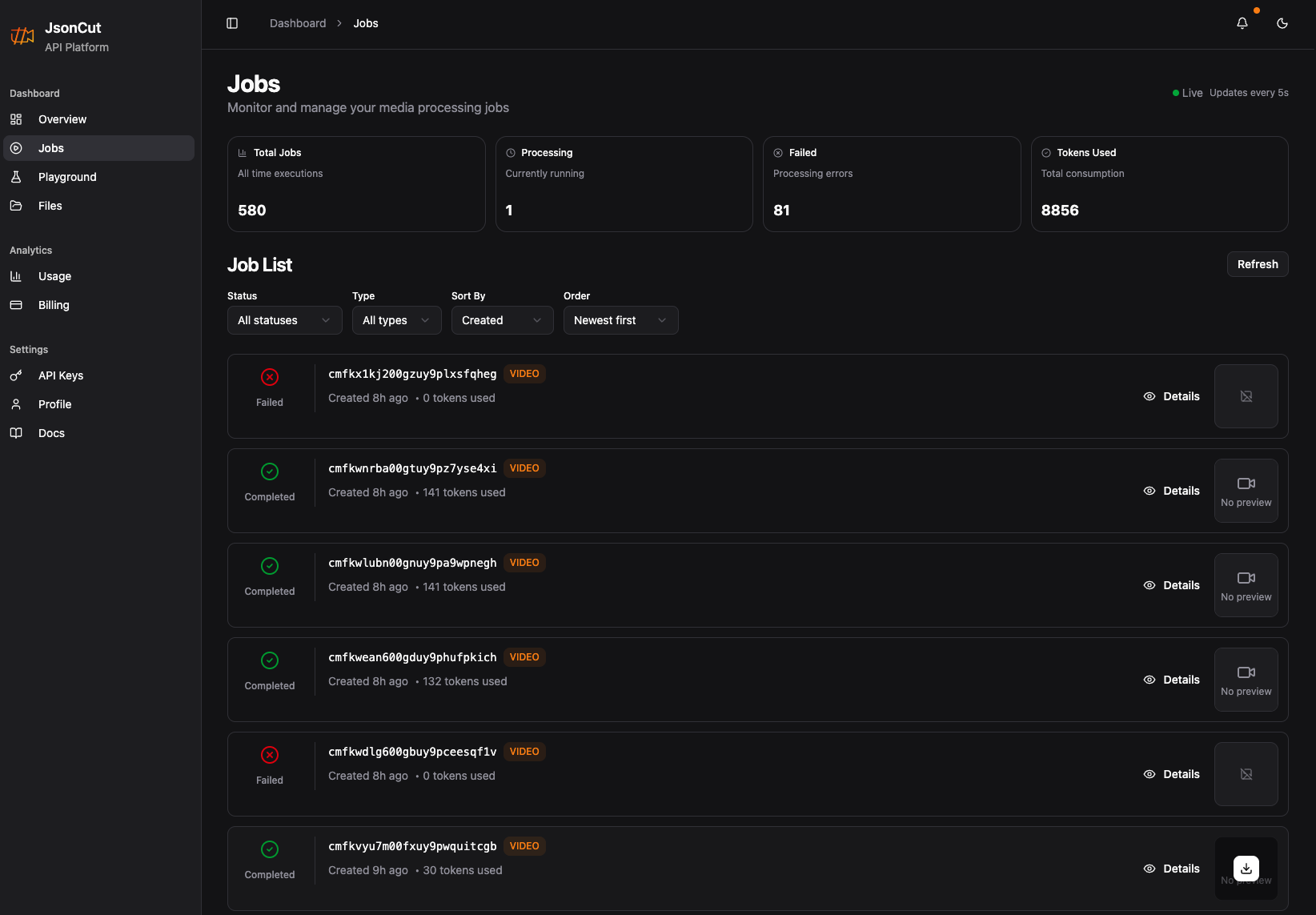Select the Playground flask icon
1316x915 pixels.
[x=17, y=176]
